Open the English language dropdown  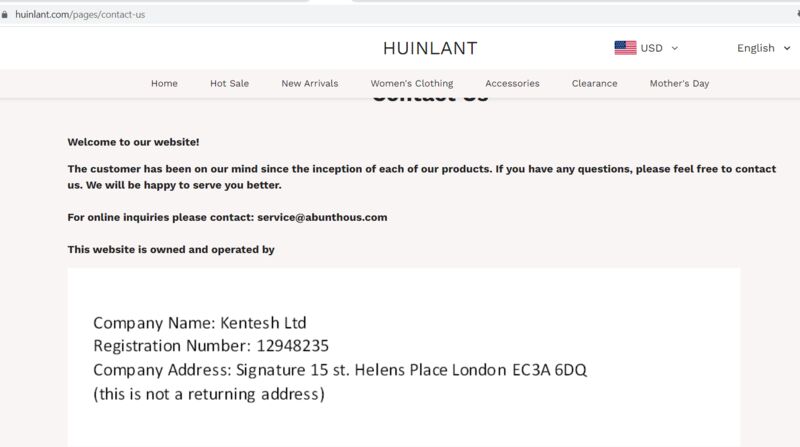coord(763,48)
